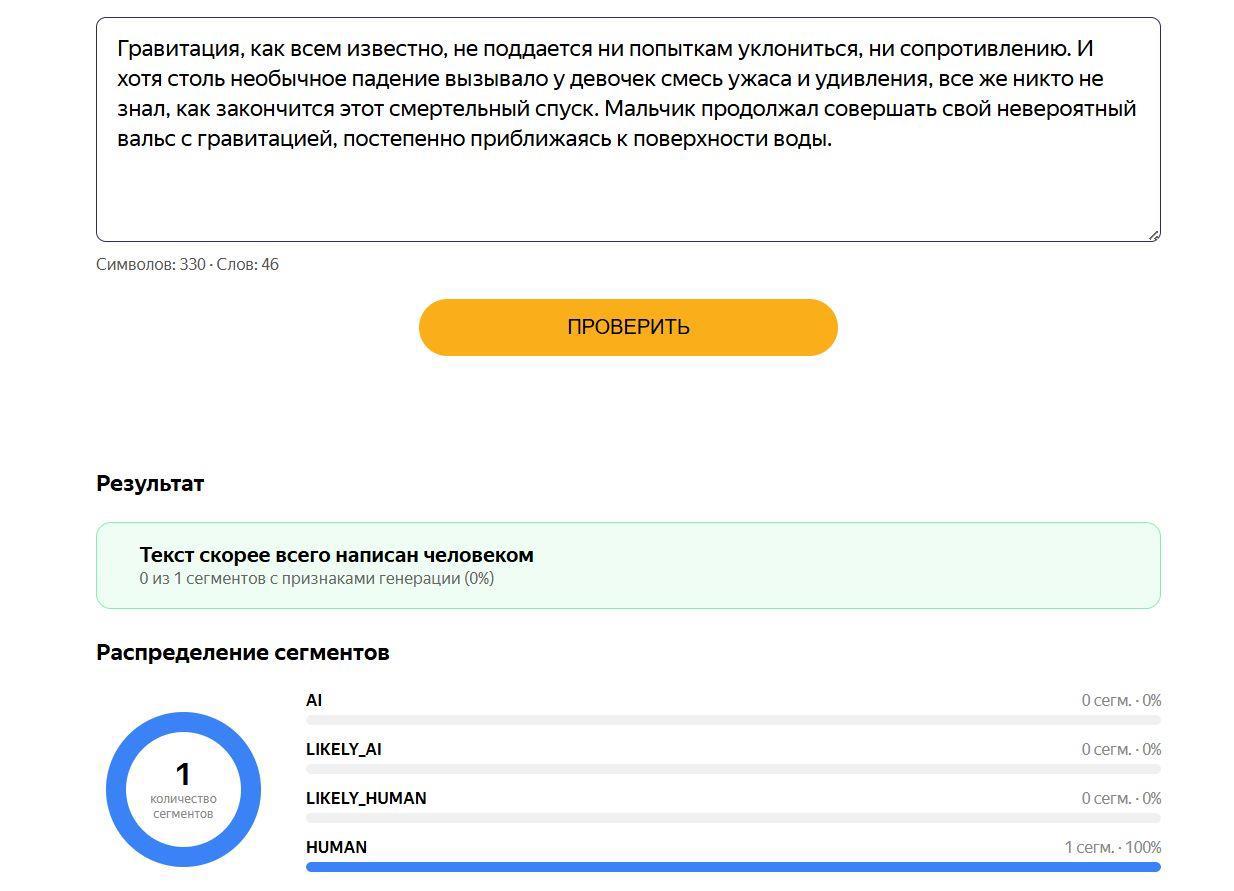Click the 'Текст скорее всего написан человеком' heading

pyautogui.click(x=336, y=554)
